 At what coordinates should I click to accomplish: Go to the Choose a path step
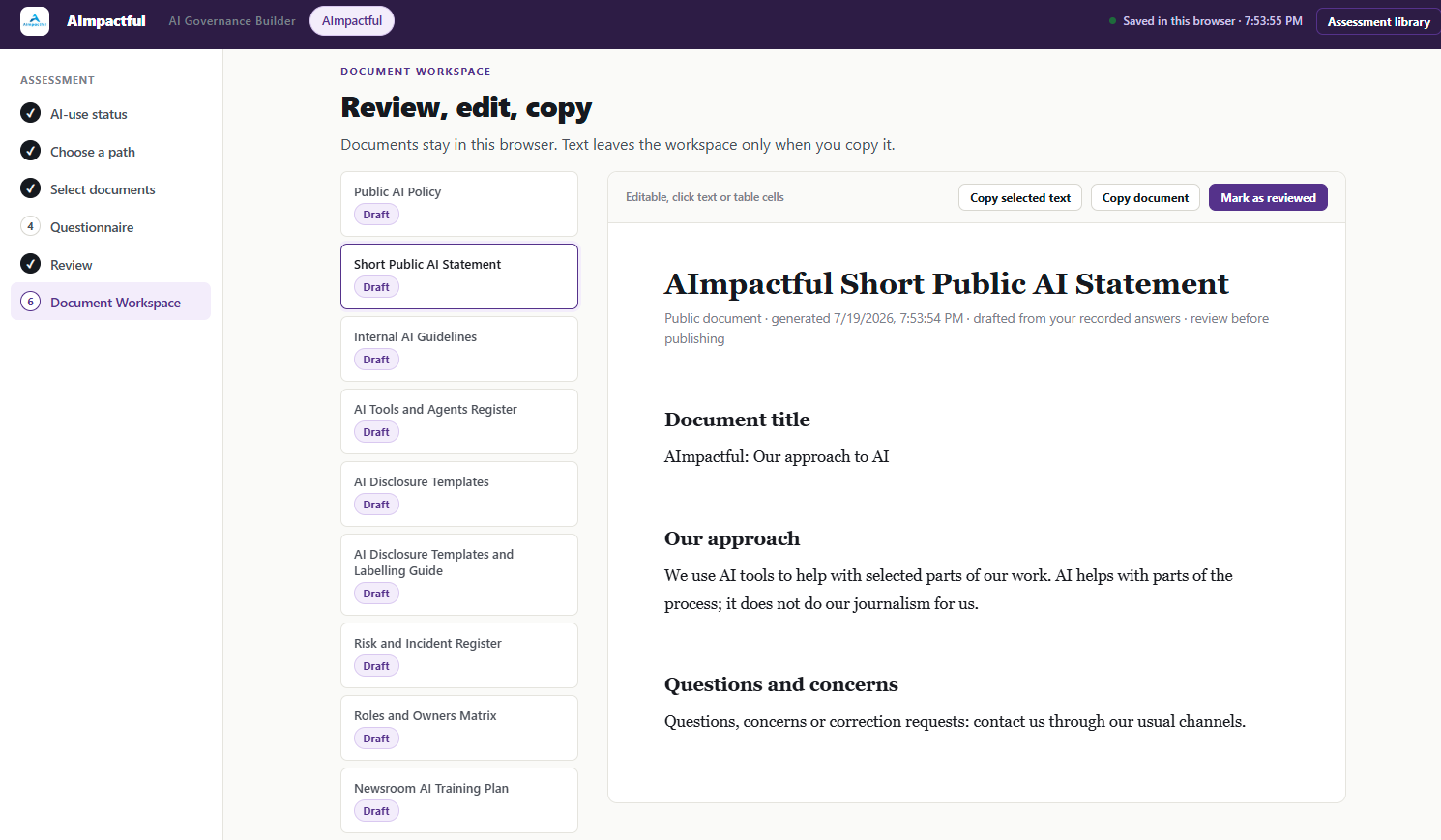click(x=110, y=152)
